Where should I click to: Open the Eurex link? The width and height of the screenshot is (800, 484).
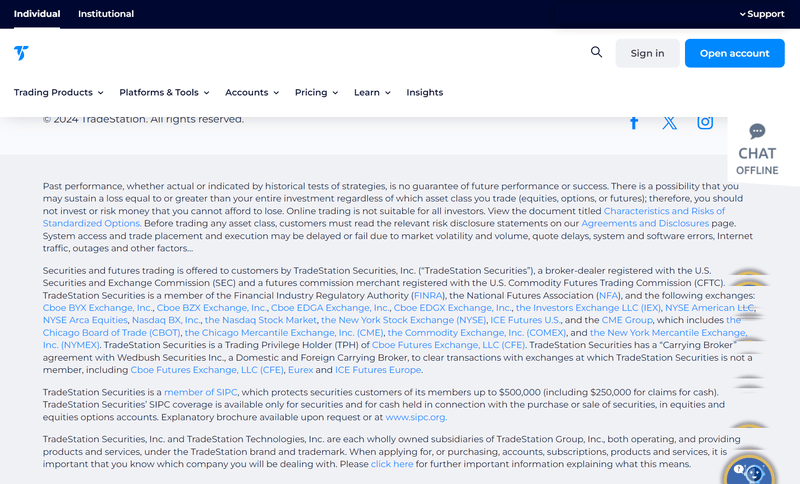click(301, 370)
